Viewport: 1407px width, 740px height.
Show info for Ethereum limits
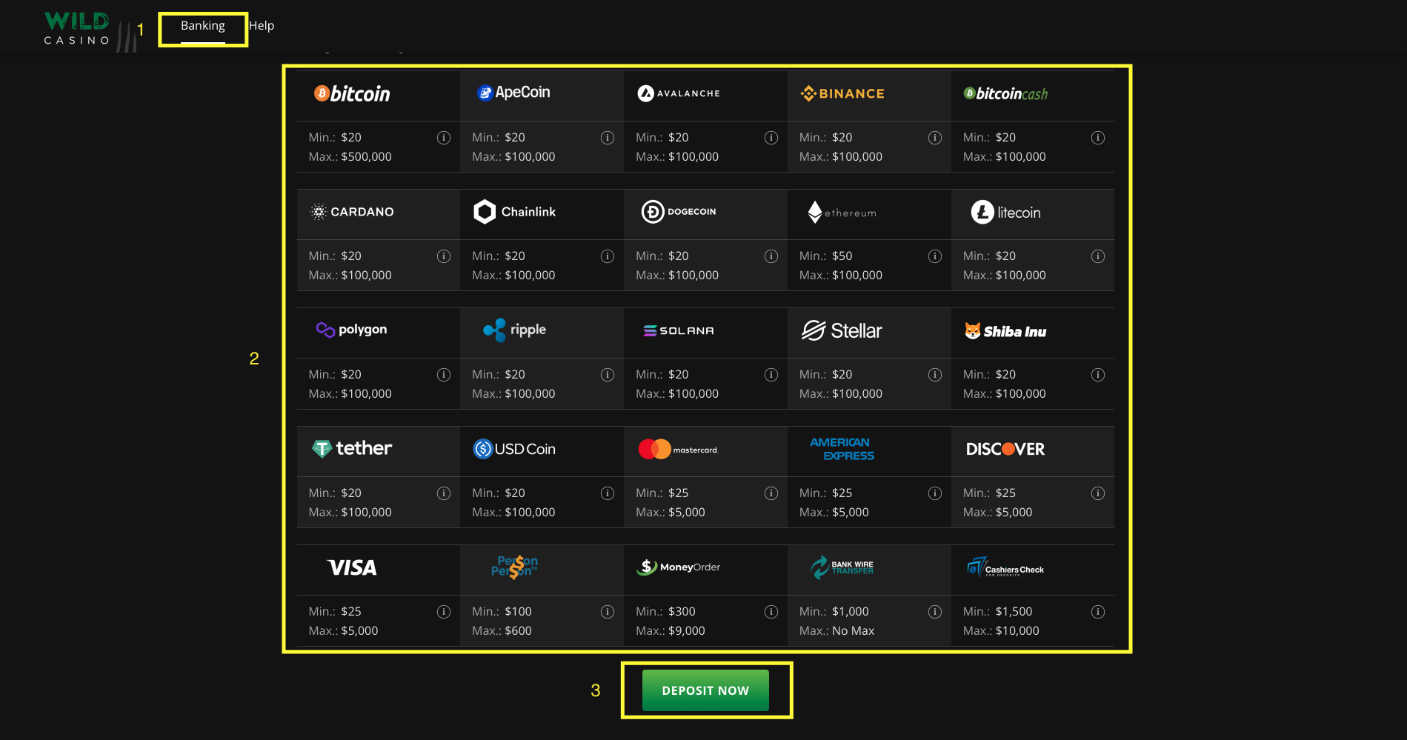click(x=935, y=256)
